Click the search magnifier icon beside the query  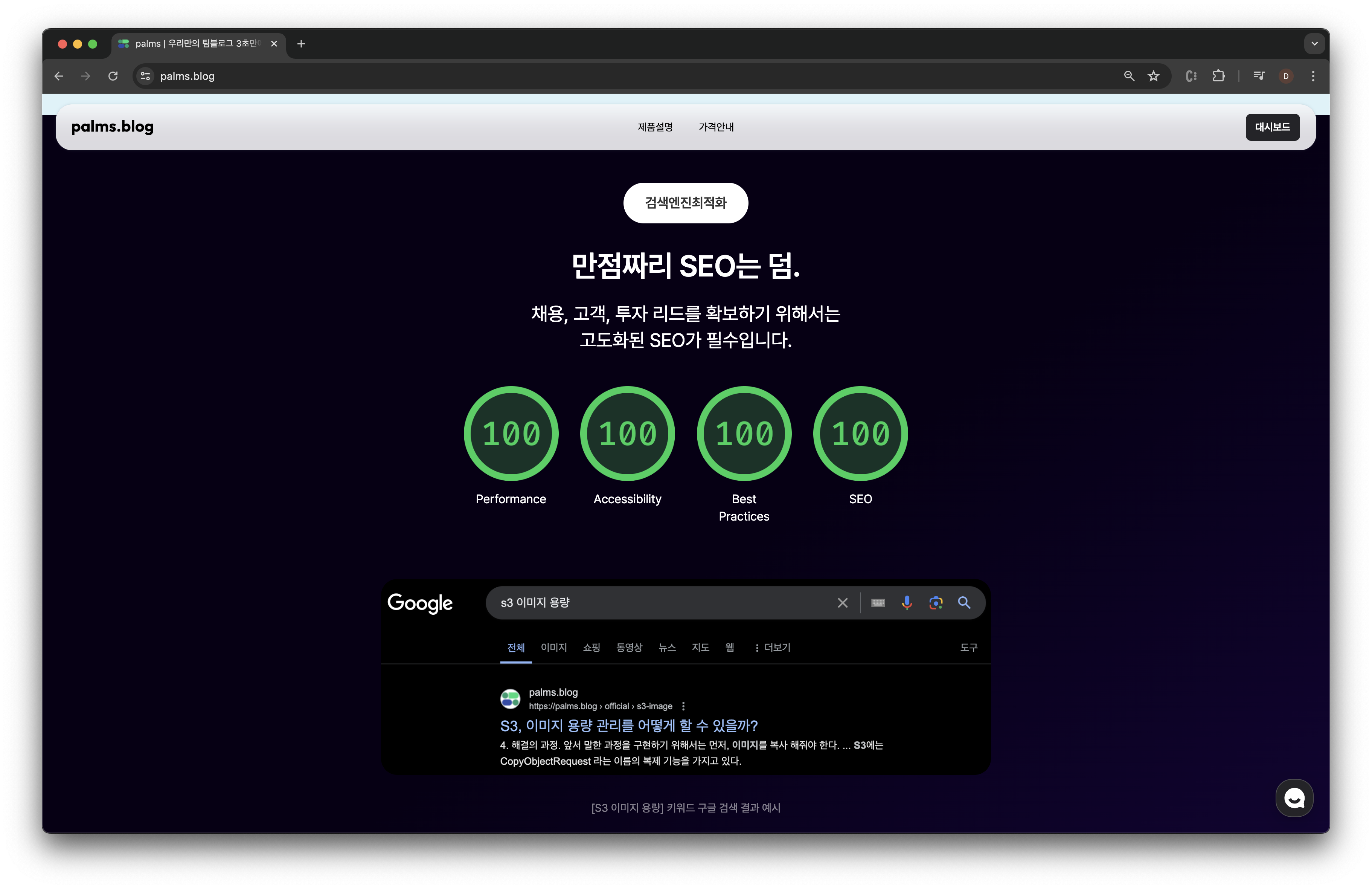[965, 602]
